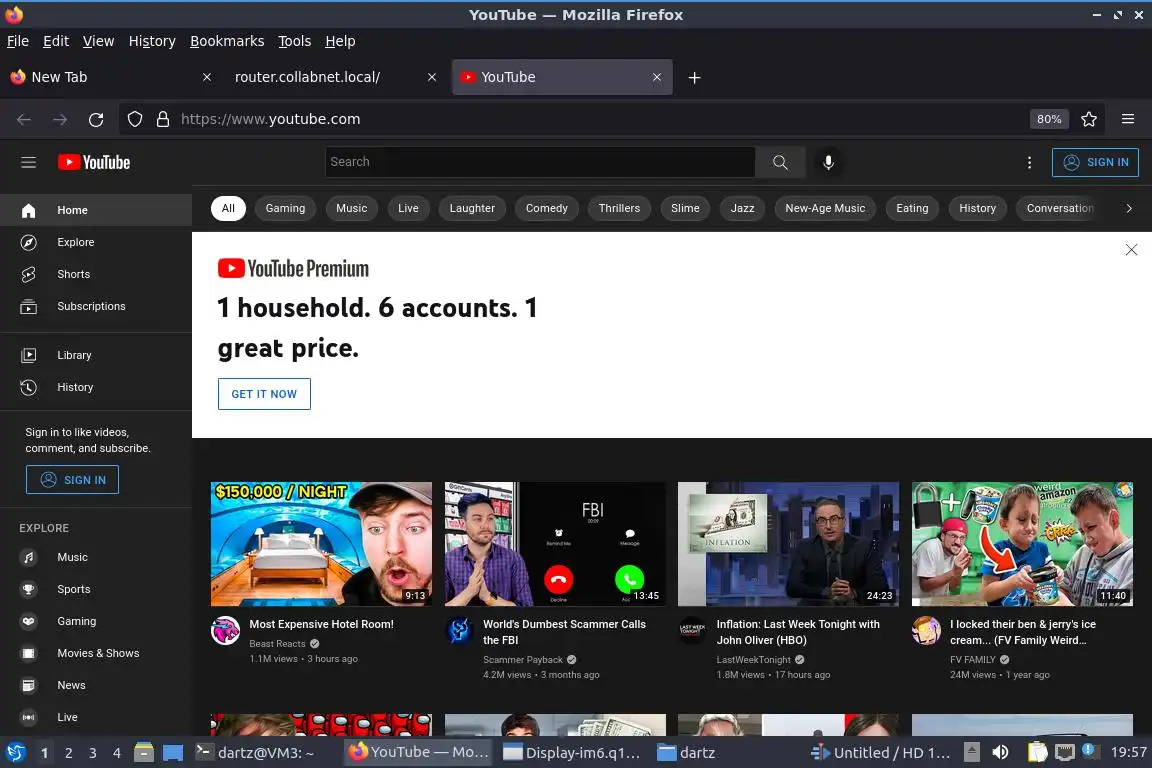Image resolution: width=1152 pixels, height=768 pixels.
Task: Select the Slime filter chip
Action: pyautogui.click(x=685, y=209)
